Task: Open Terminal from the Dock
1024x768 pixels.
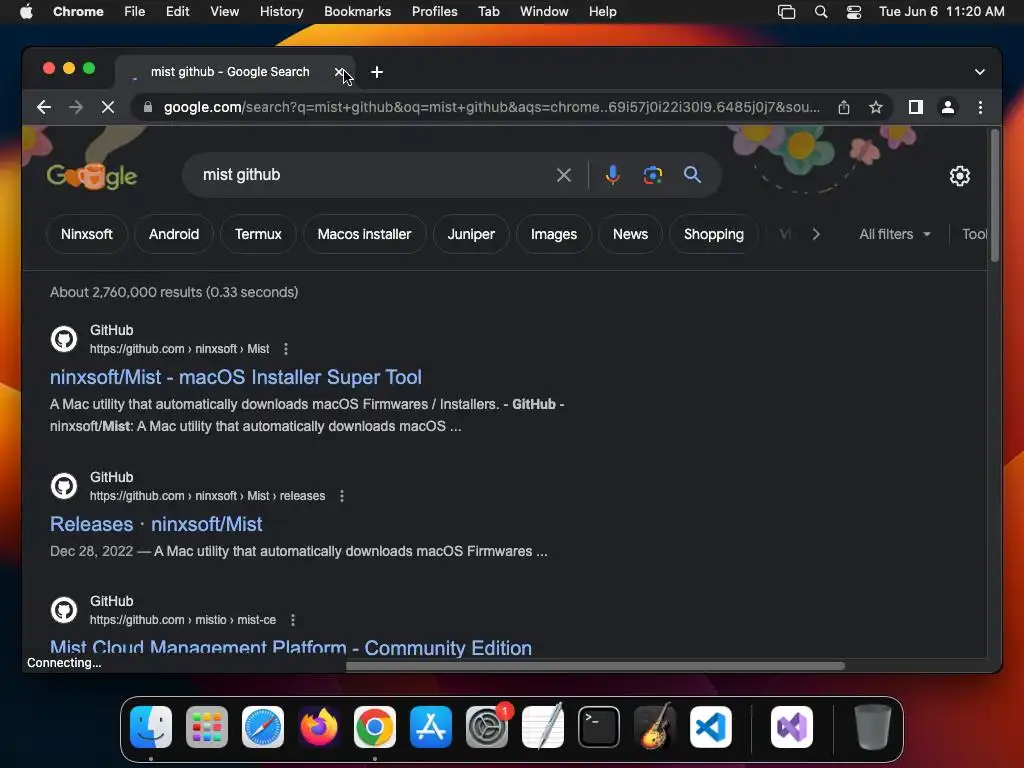Action: click(598, 727)
